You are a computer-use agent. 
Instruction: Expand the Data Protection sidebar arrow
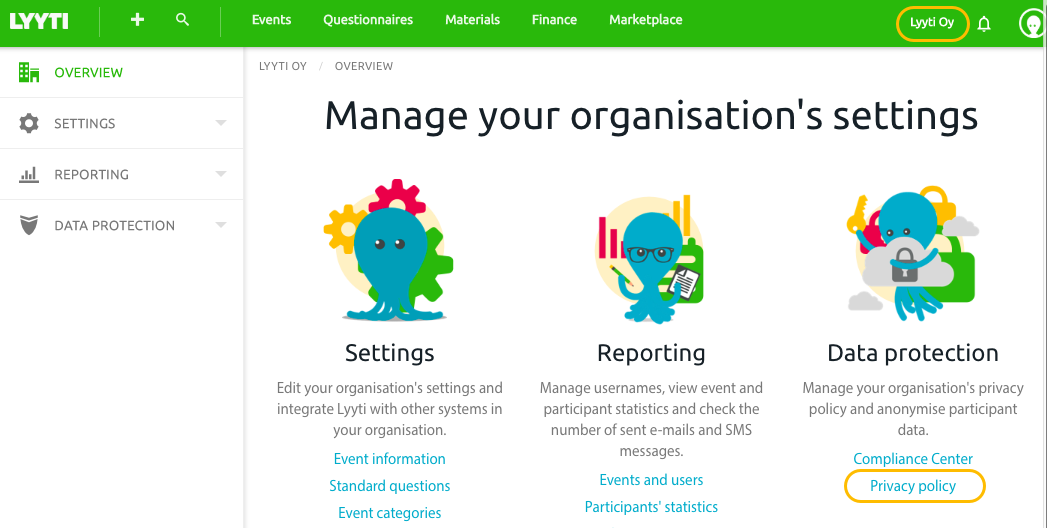pyautogui.click(x=221, y=226)
